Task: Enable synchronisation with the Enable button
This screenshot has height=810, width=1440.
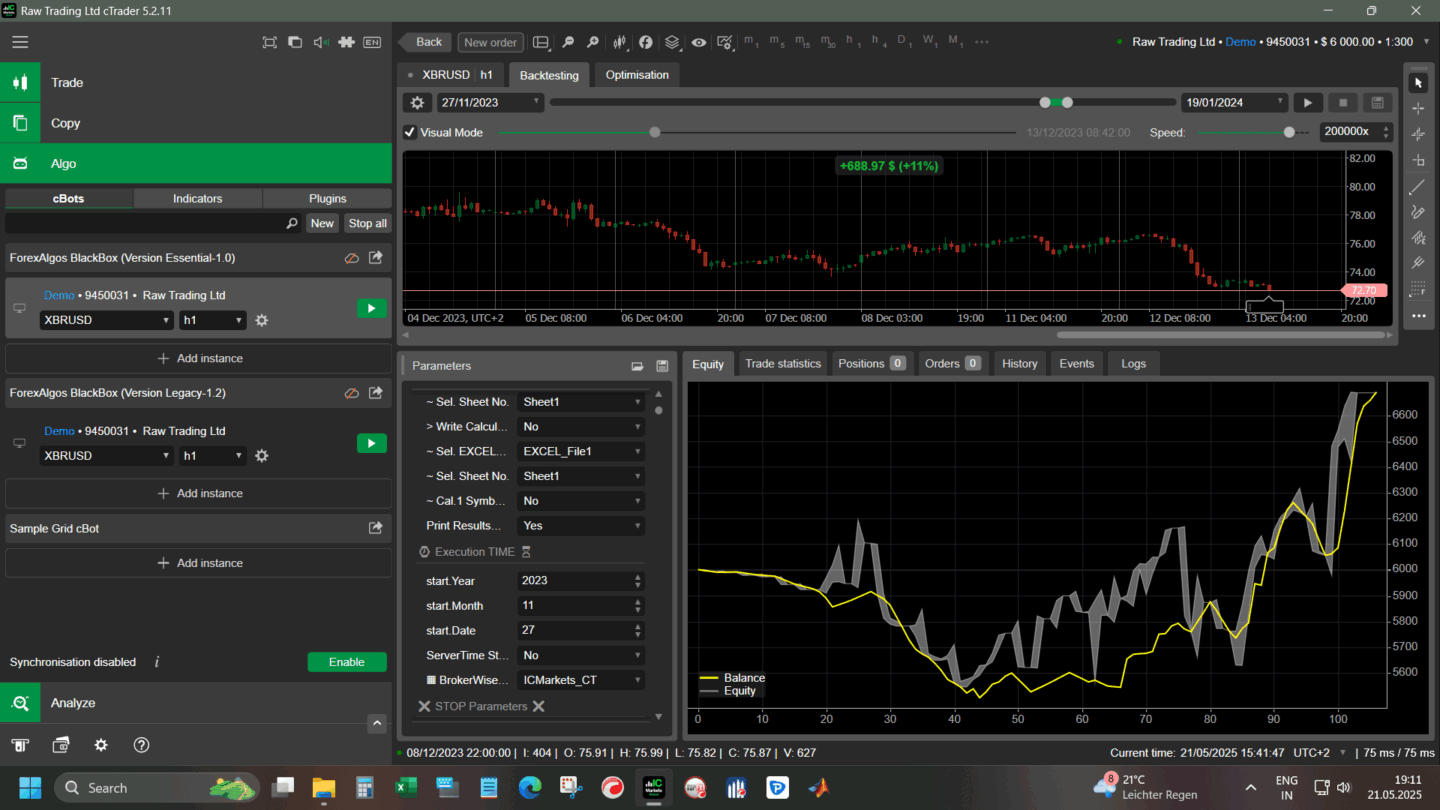Action: [346, 662]
